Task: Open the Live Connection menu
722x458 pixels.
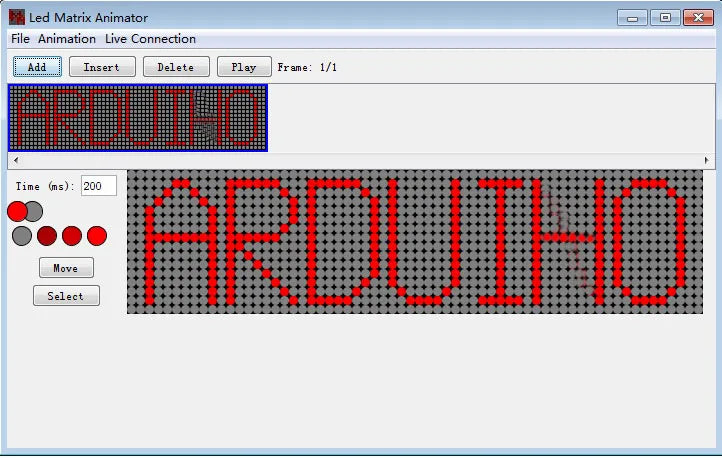Action: [x=150, y=39]
